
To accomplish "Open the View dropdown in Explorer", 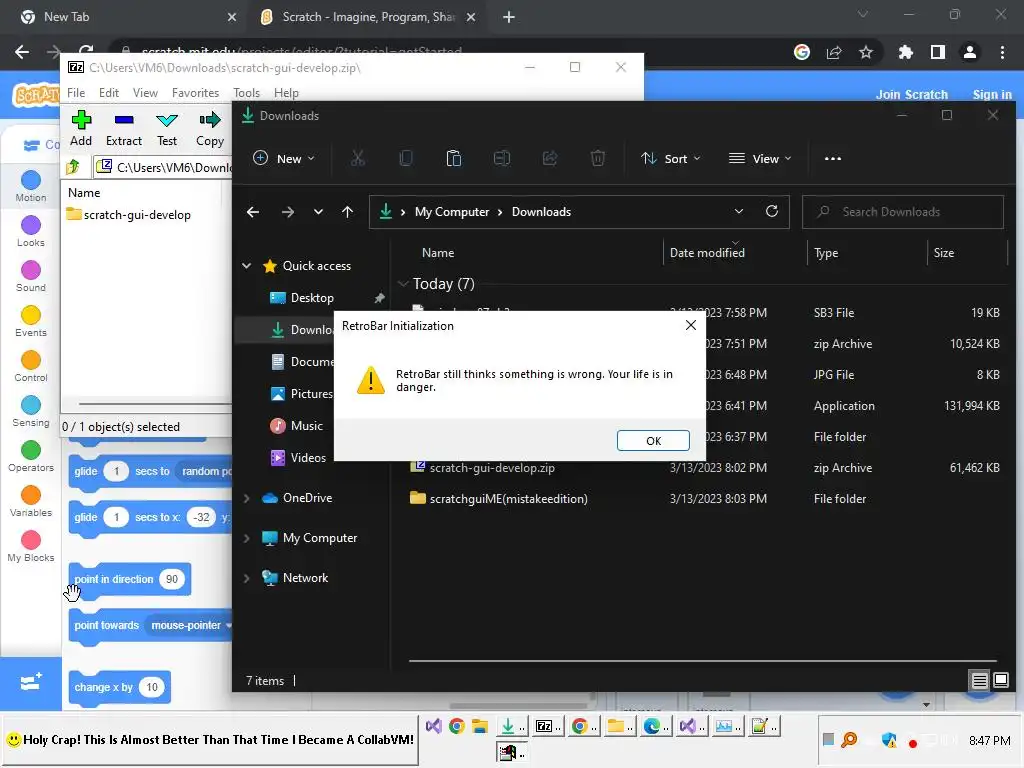I will [760, 159].
